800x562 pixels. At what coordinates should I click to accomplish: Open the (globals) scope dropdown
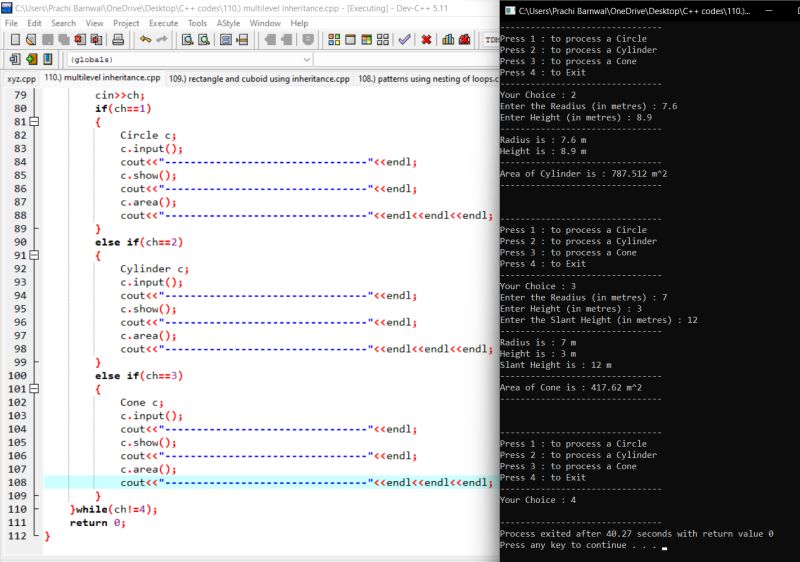(x=189, y=60)
